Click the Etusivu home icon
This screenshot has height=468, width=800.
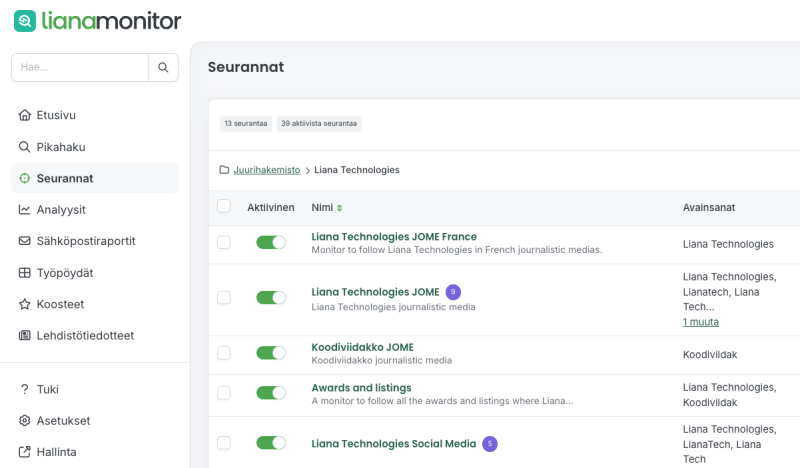[24, 115]
